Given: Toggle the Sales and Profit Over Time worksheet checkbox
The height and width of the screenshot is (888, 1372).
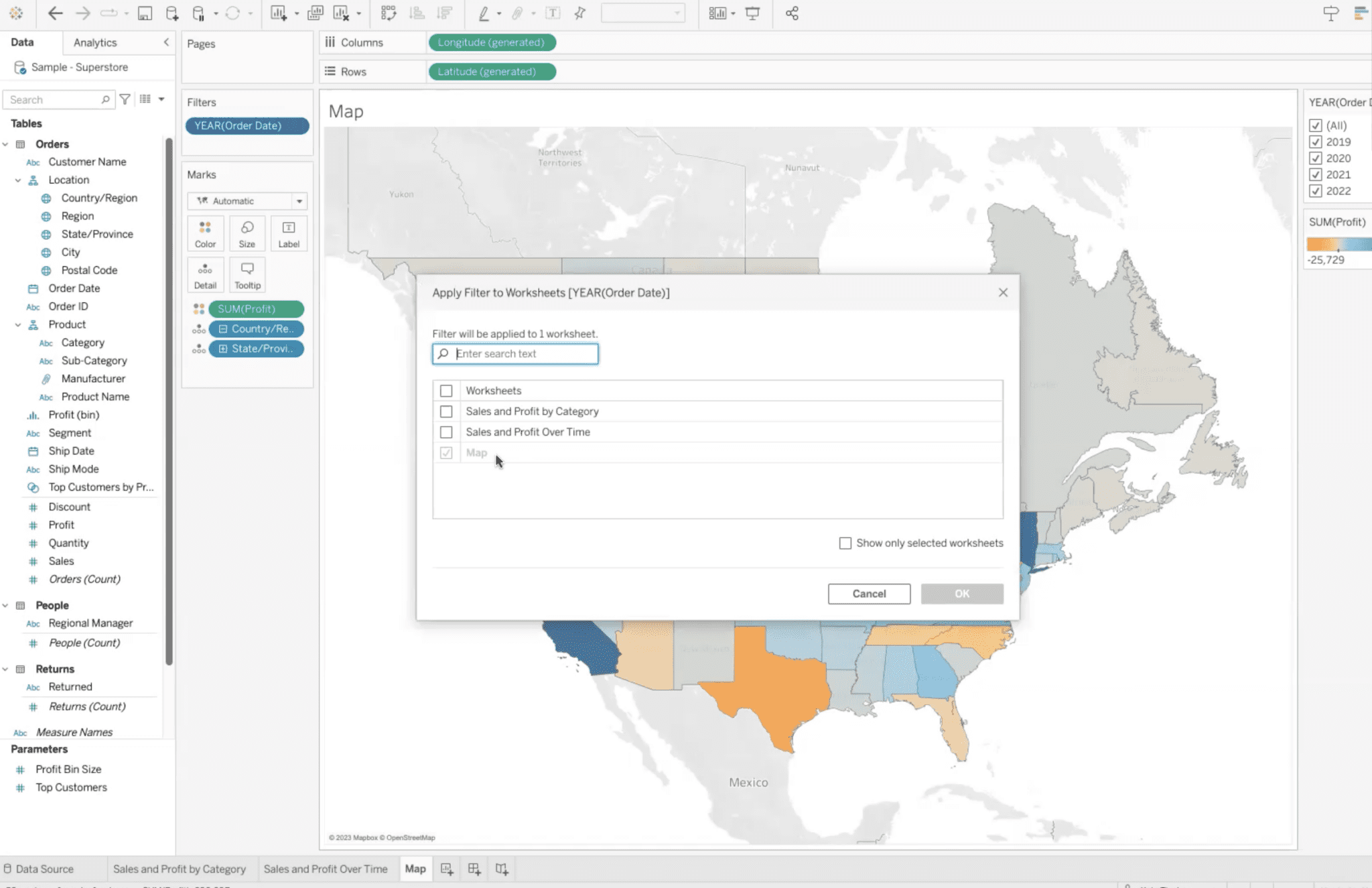Looking at the screenshot, I should [x=446, y=431].
